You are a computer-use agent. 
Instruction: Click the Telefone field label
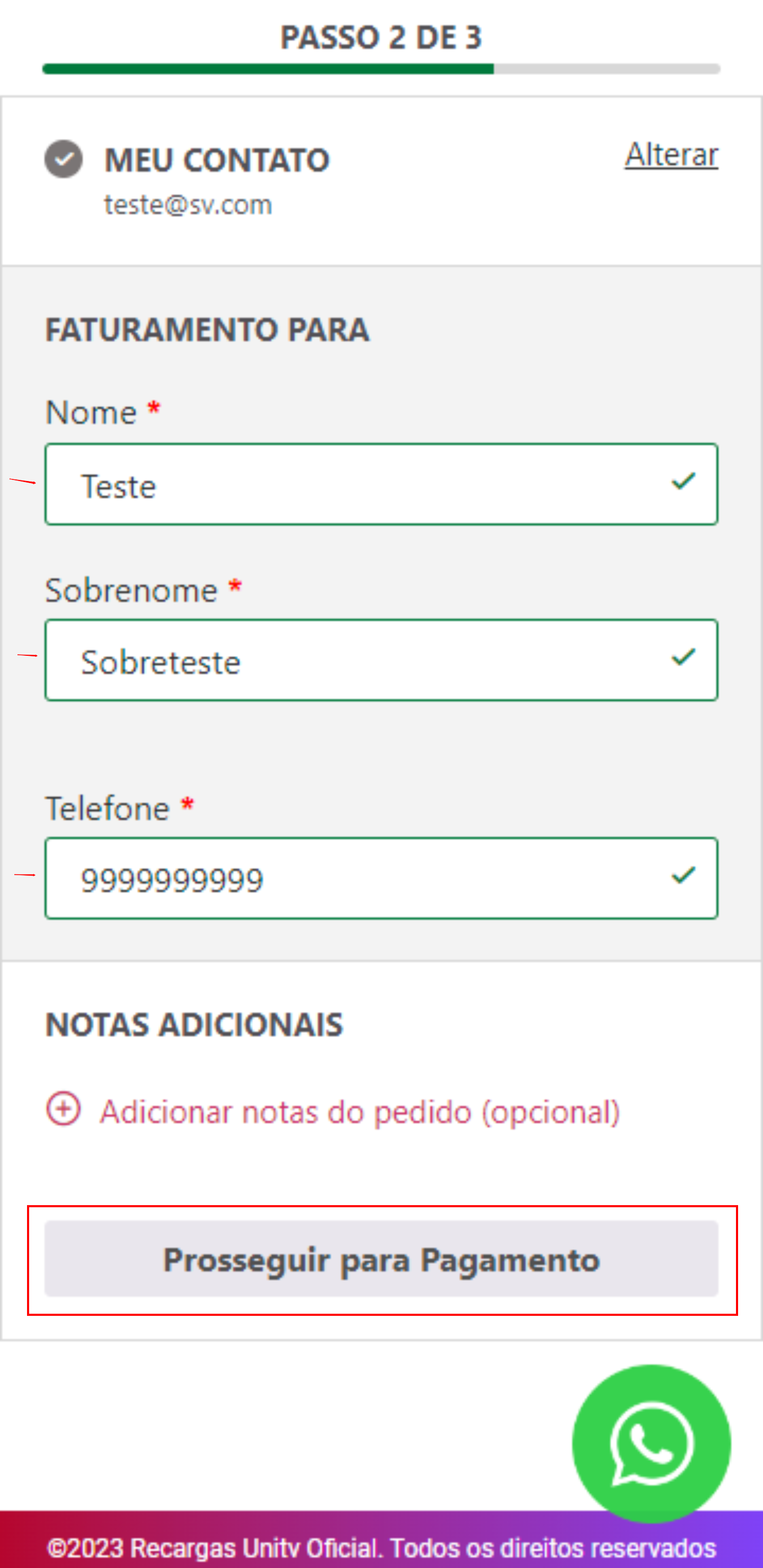[108, 809]
